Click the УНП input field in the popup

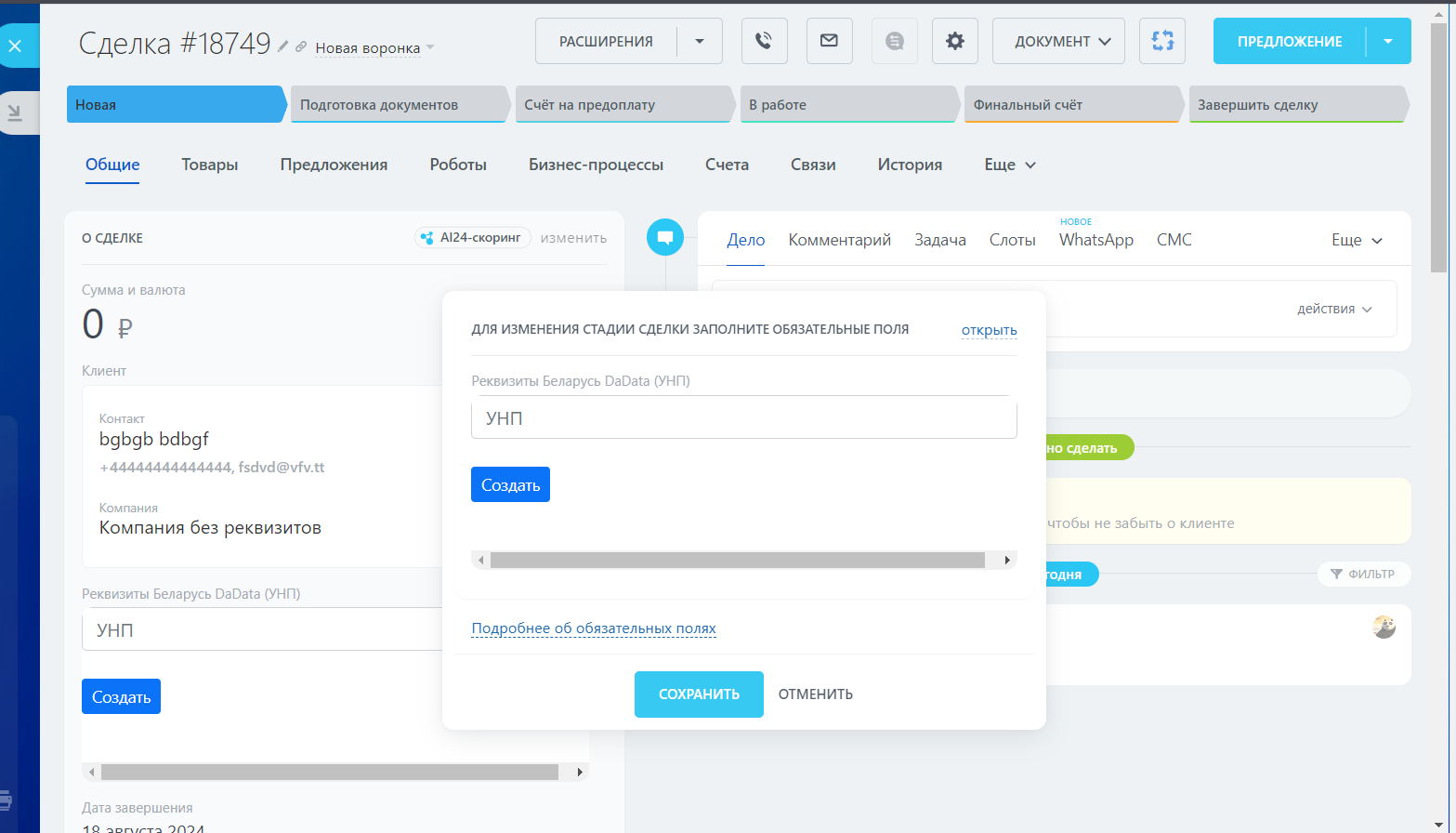743,418
